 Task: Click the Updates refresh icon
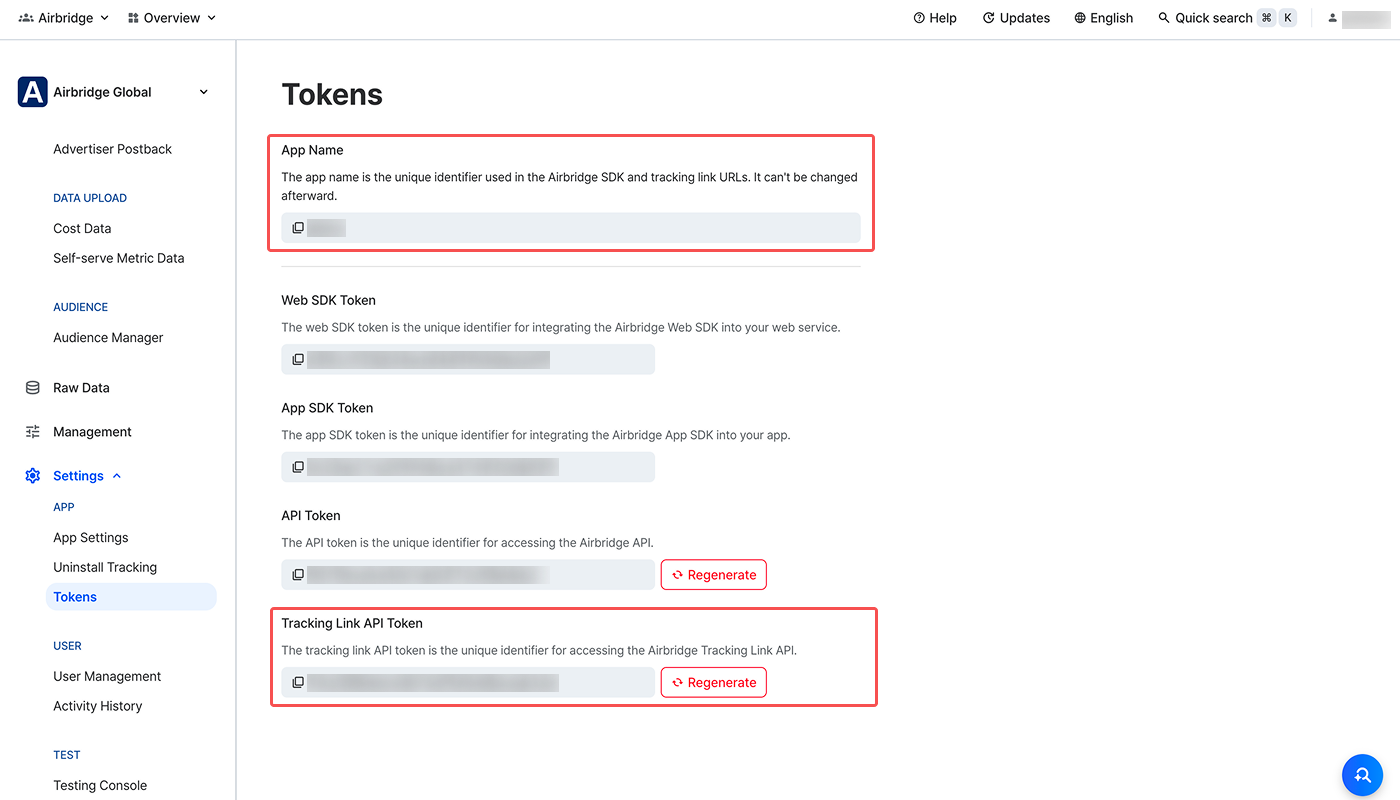coord(989,18)
